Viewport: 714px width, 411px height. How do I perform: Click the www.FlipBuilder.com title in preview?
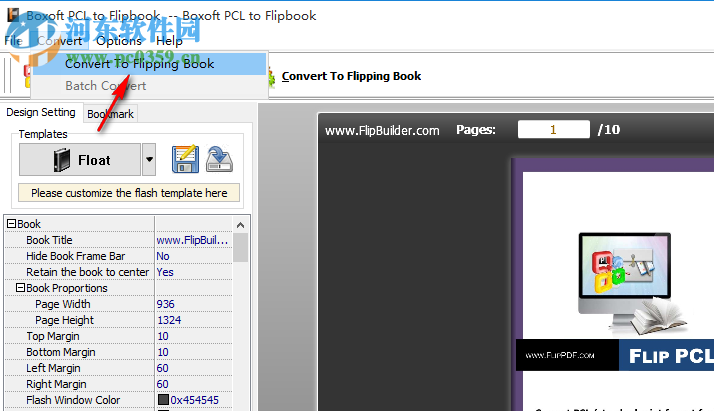[x=382, y=131]
